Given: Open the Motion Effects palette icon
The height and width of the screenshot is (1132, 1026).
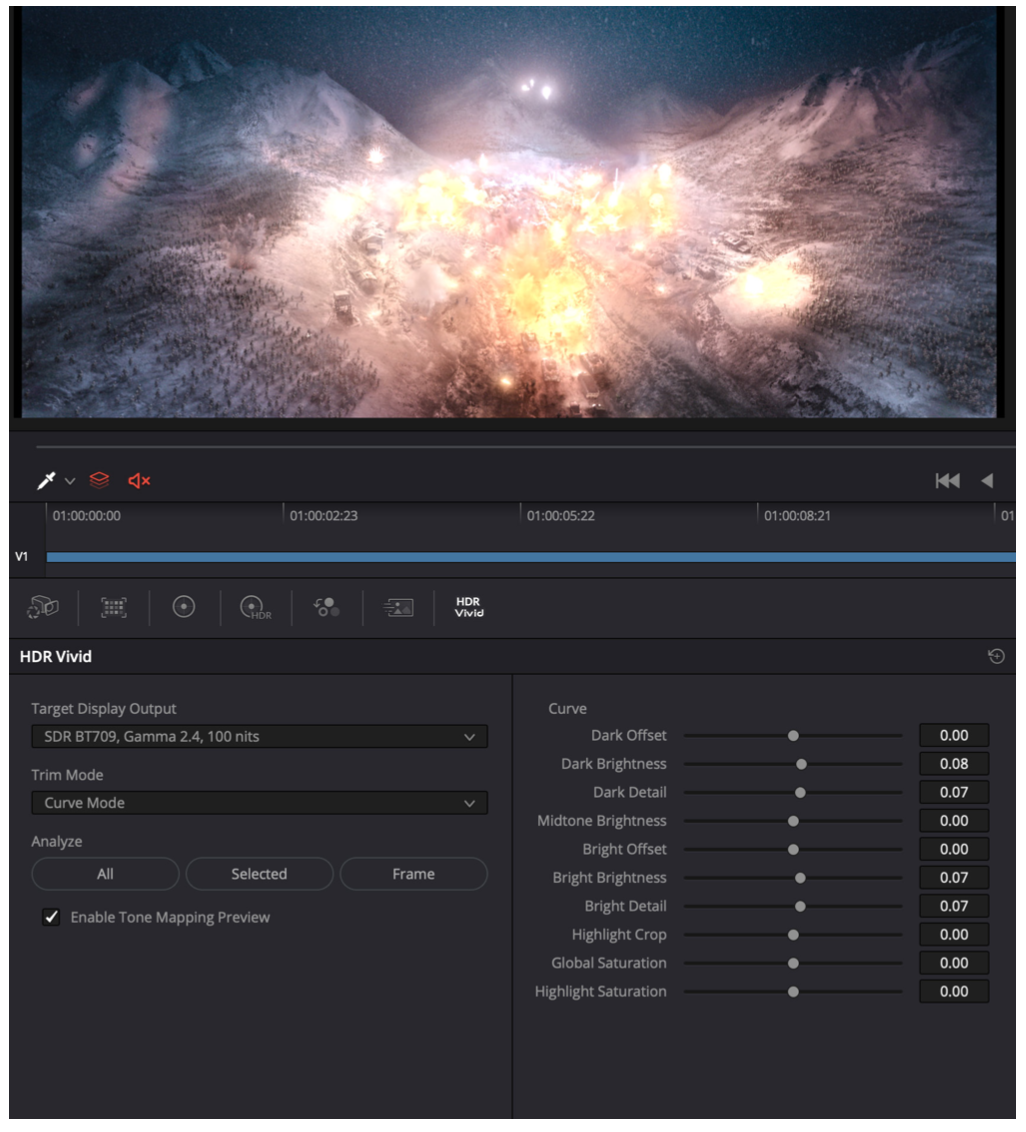Looking at the screenshot, I should (x=398, y=607).
